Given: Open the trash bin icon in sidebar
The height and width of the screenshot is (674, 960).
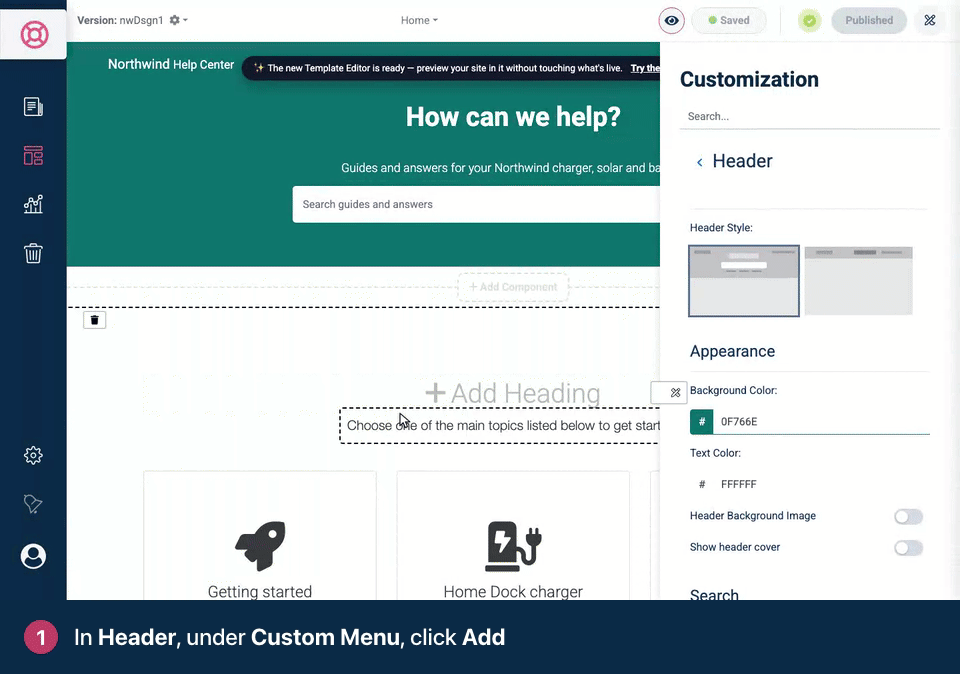Looking at the screenshot, I should coord(33,253).
